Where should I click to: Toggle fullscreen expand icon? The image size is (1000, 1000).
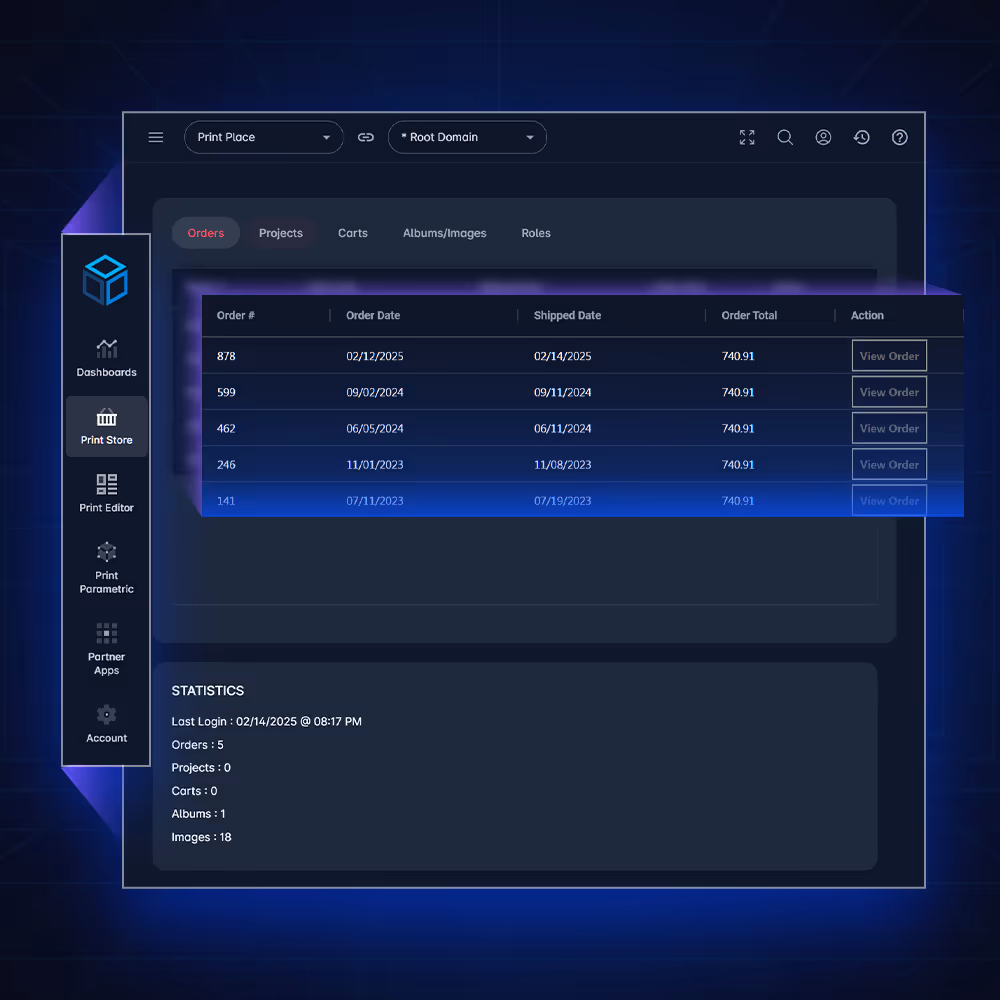coord(747,137)
